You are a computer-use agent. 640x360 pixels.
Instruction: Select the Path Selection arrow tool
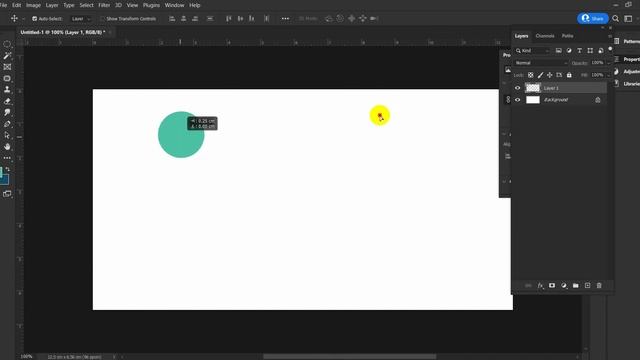[7, 135]
